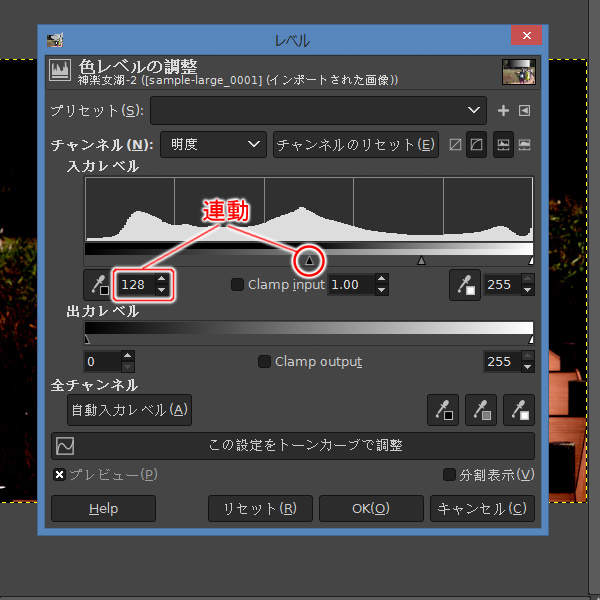
Task: Click the リセット(R) button
Action: click(x=260, y=509)
